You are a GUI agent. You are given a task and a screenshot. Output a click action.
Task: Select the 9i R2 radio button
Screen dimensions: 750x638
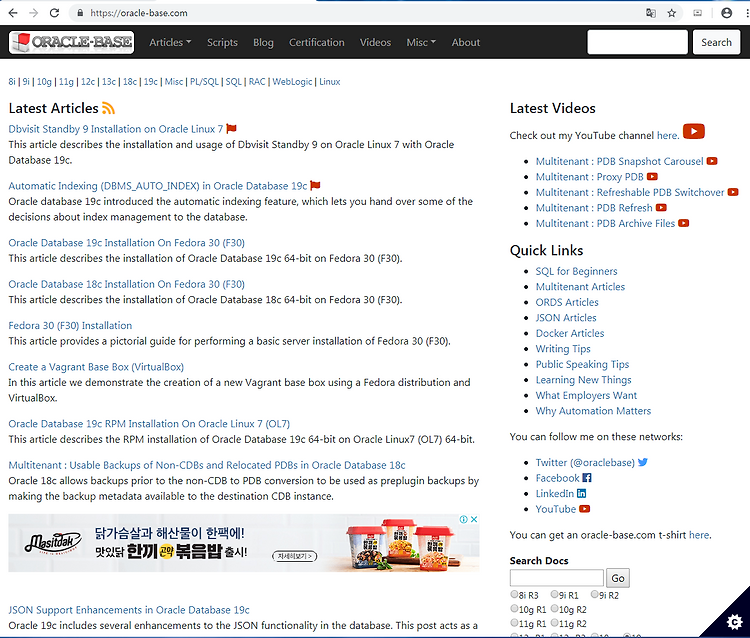point(595,594)
